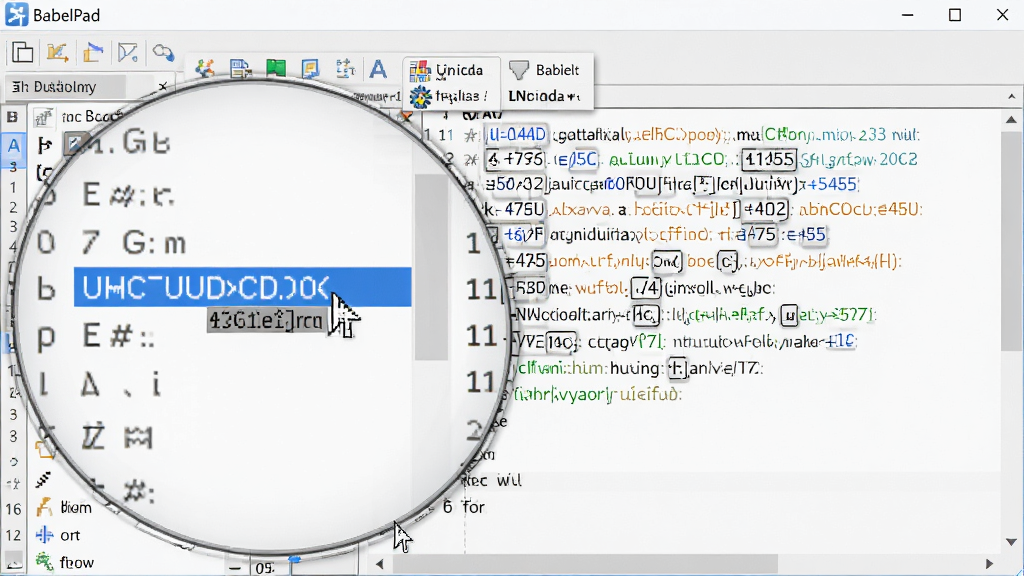Click the overlapping windows icon in top toolbar

[22, 52]
